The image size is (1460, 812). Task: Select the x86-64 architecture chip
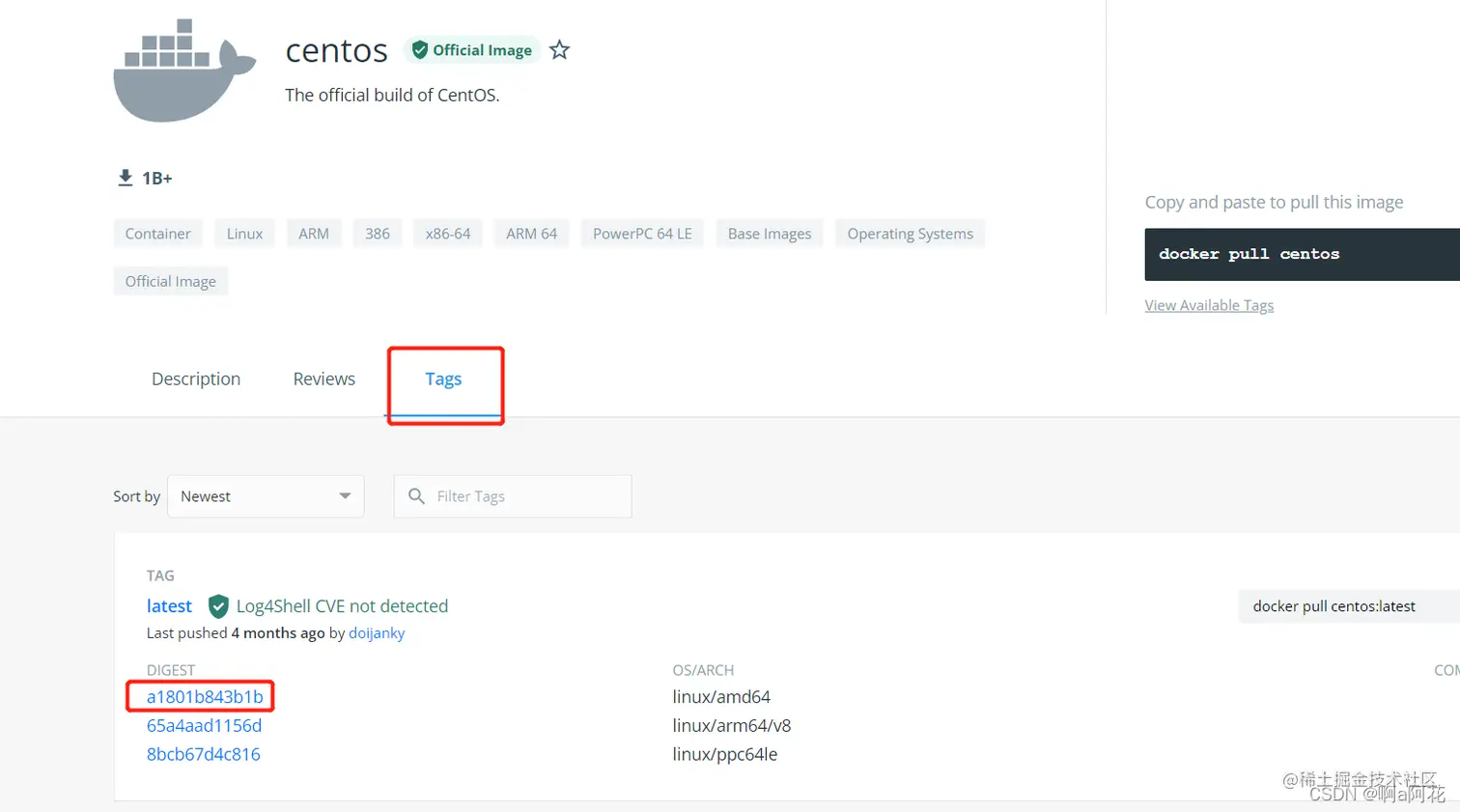click(x=448, y=234)
